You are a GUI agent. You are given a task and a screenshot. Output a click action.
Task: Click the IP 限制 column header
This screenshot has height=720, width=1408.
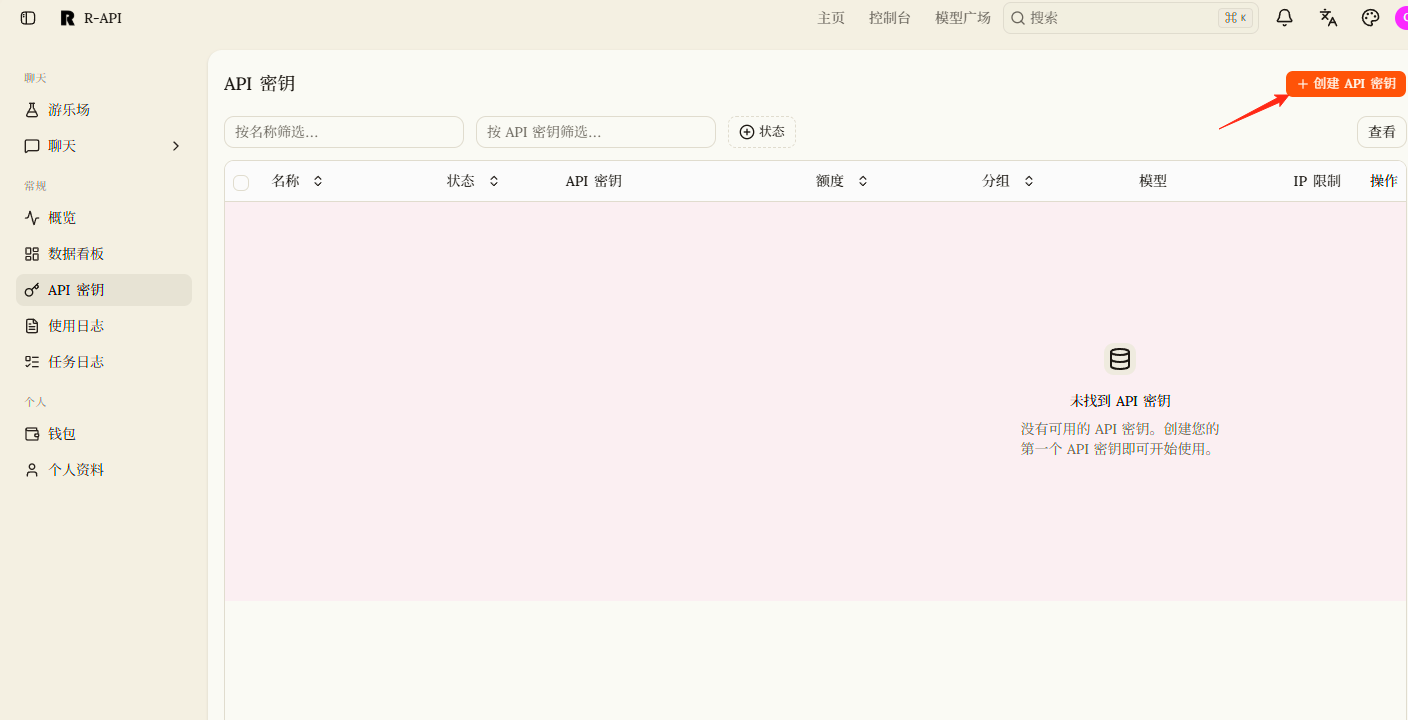1317,181
